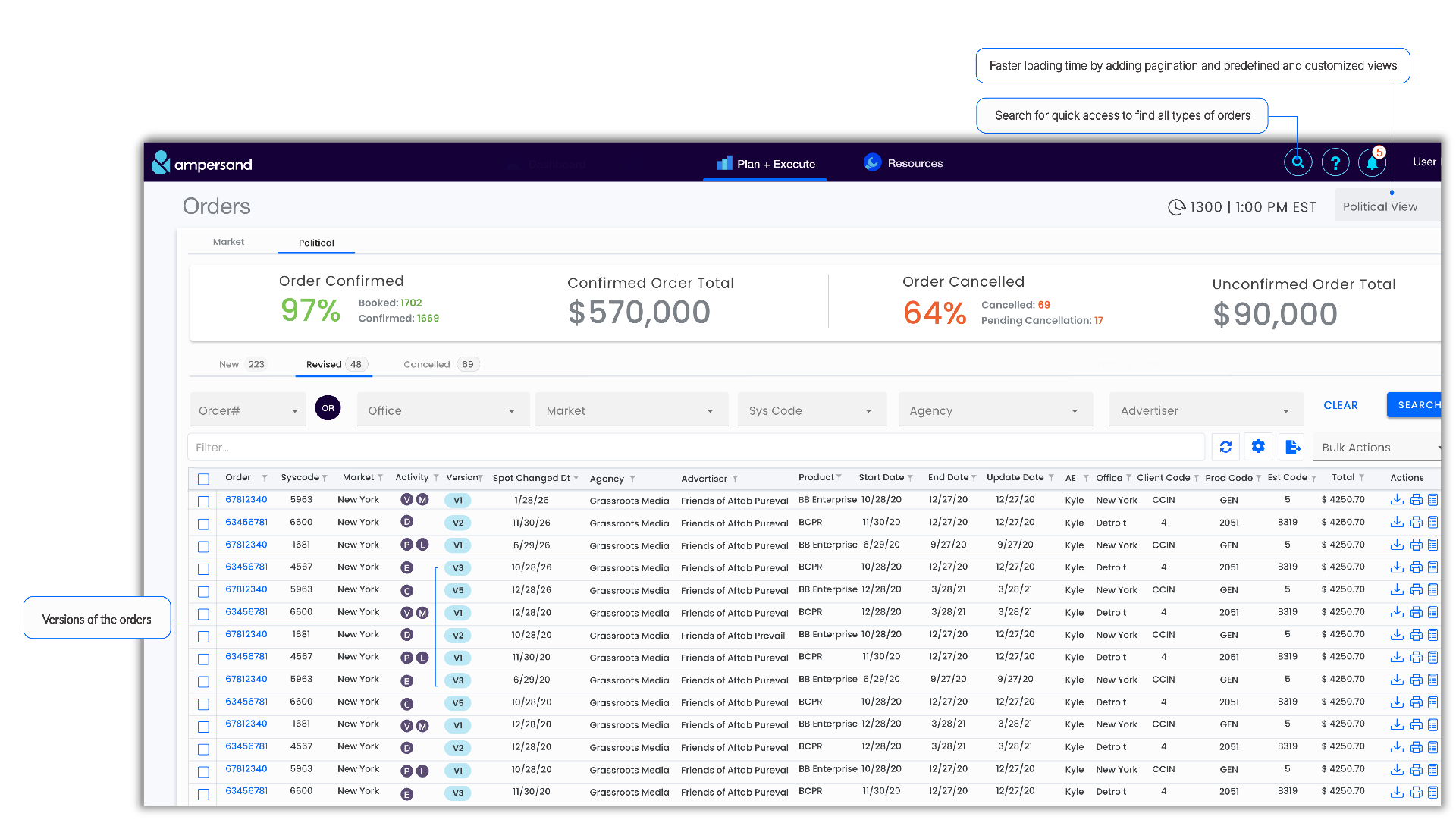Print order in first row 67812340

coord(1416,500)
